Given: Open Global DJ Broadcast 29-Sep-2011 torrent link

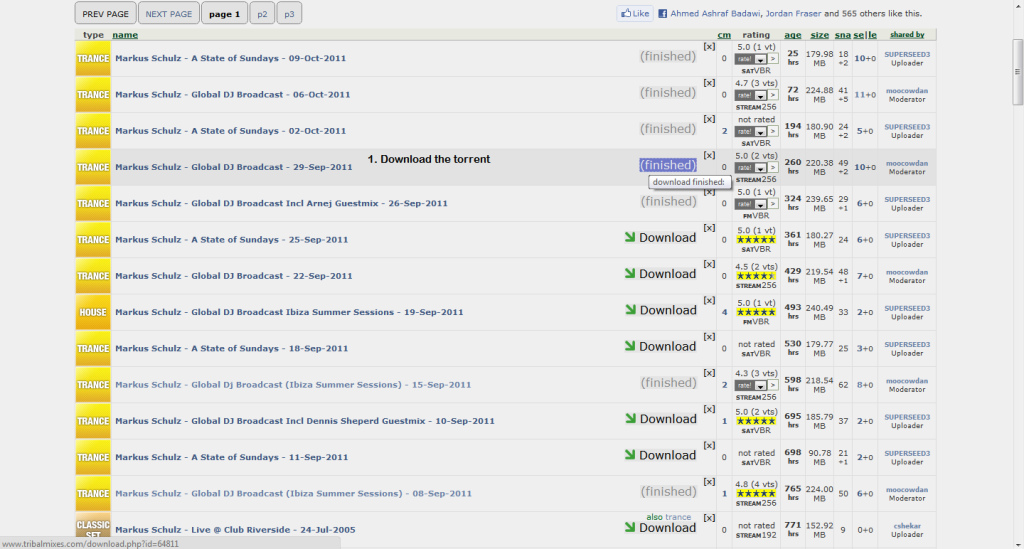Looking at the screenshot, I should (x=234, y=167).
